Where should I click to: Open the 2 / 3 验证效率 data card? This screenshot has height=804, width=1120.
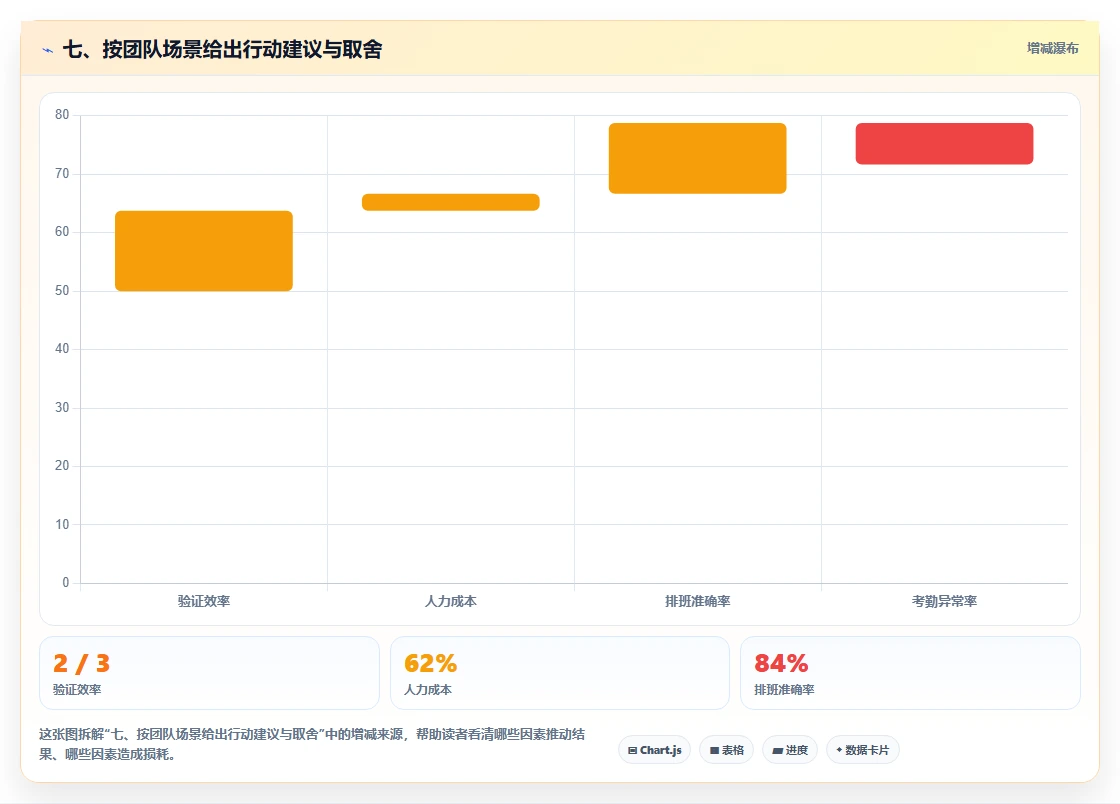coord(209,673)
